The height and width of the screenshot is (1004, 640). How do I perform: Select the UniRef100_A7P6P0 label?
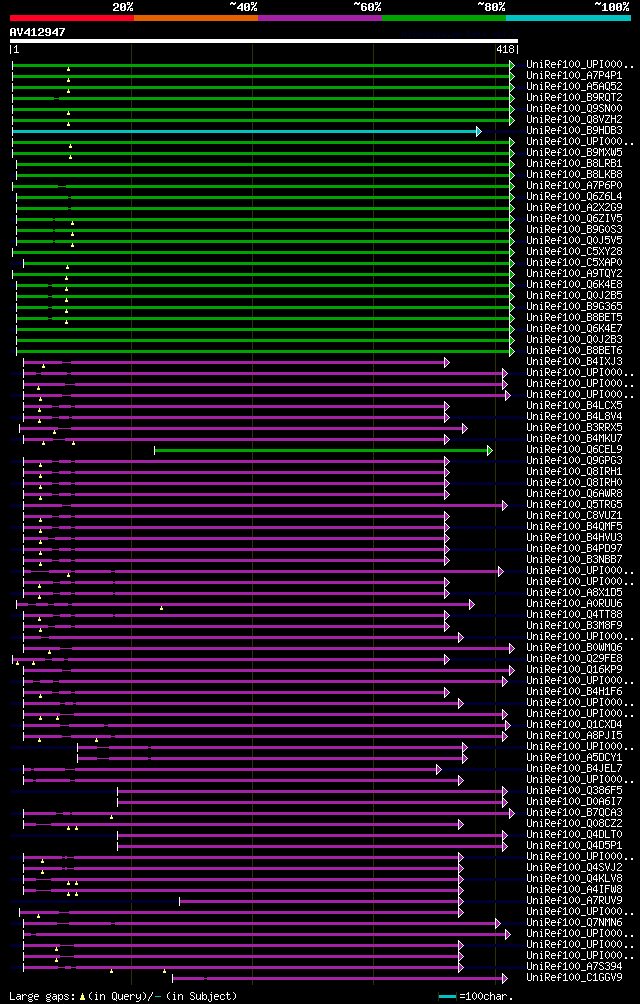[574, 186]
